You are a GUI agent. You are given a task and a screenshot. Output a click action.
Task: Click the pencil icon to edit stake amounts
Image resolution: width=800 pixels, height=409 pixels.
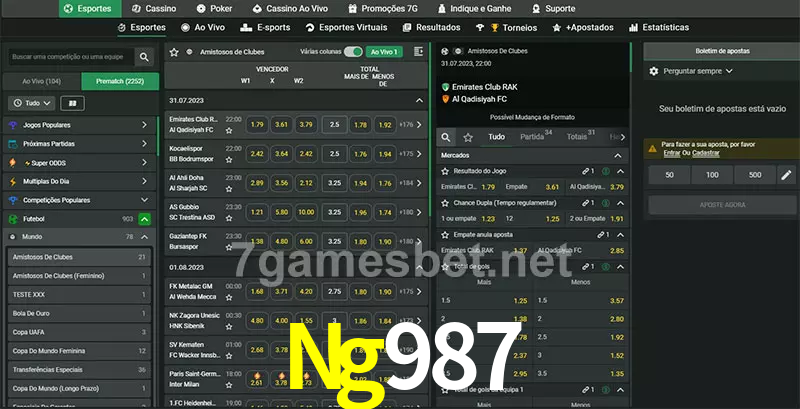(x=786, y=175)
